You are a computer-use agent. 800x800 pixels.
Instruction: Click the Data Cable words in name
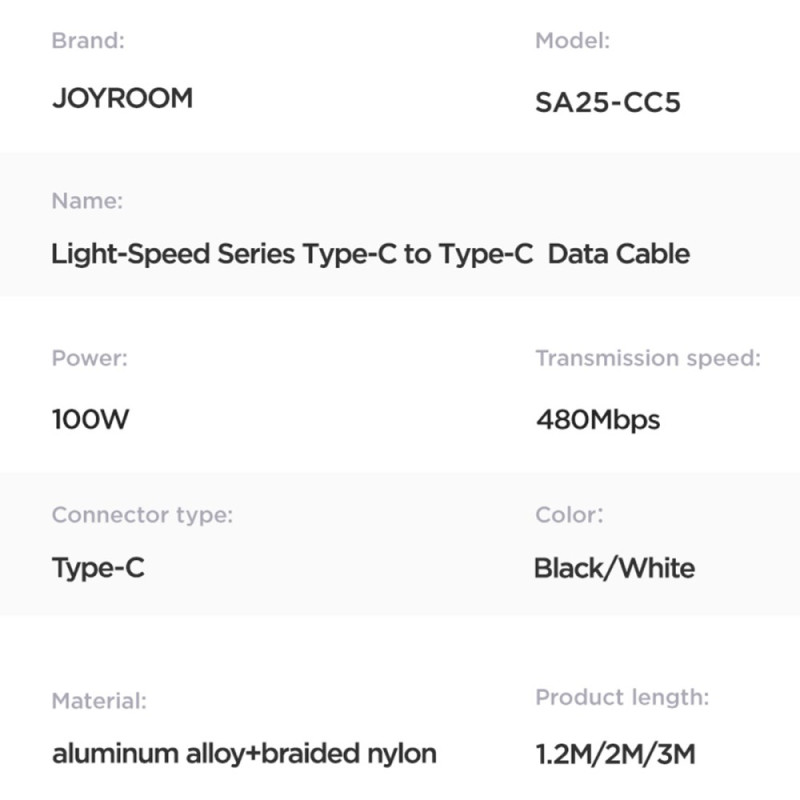619,254
